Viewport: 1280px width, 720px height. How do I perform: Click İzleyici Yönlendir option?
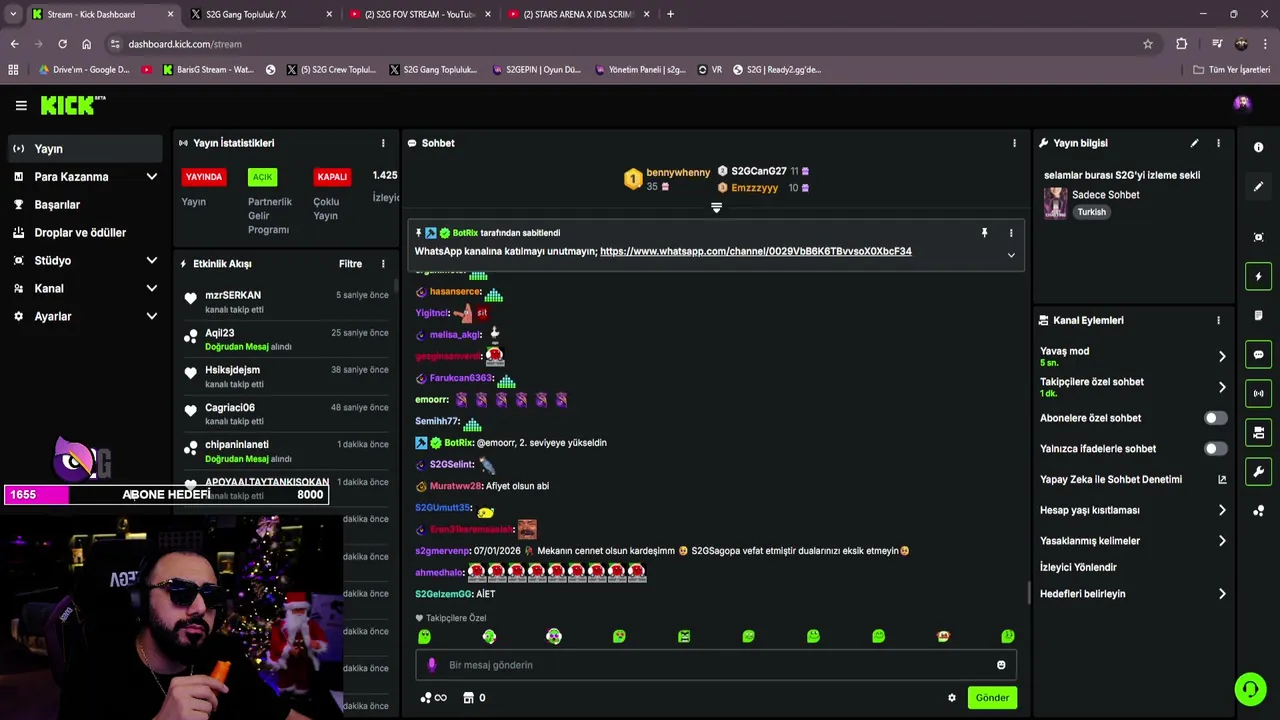1078,567
